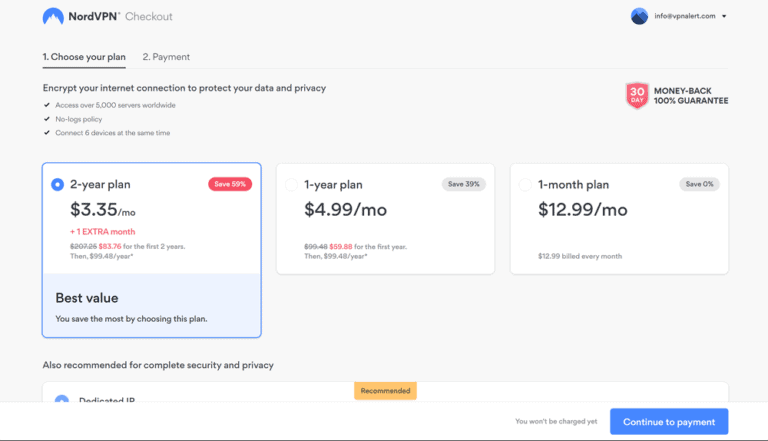This screenshot has height=441, width=768.
Task: Click the 30-day money-back shield badge
Action: [x=637, y=95]
